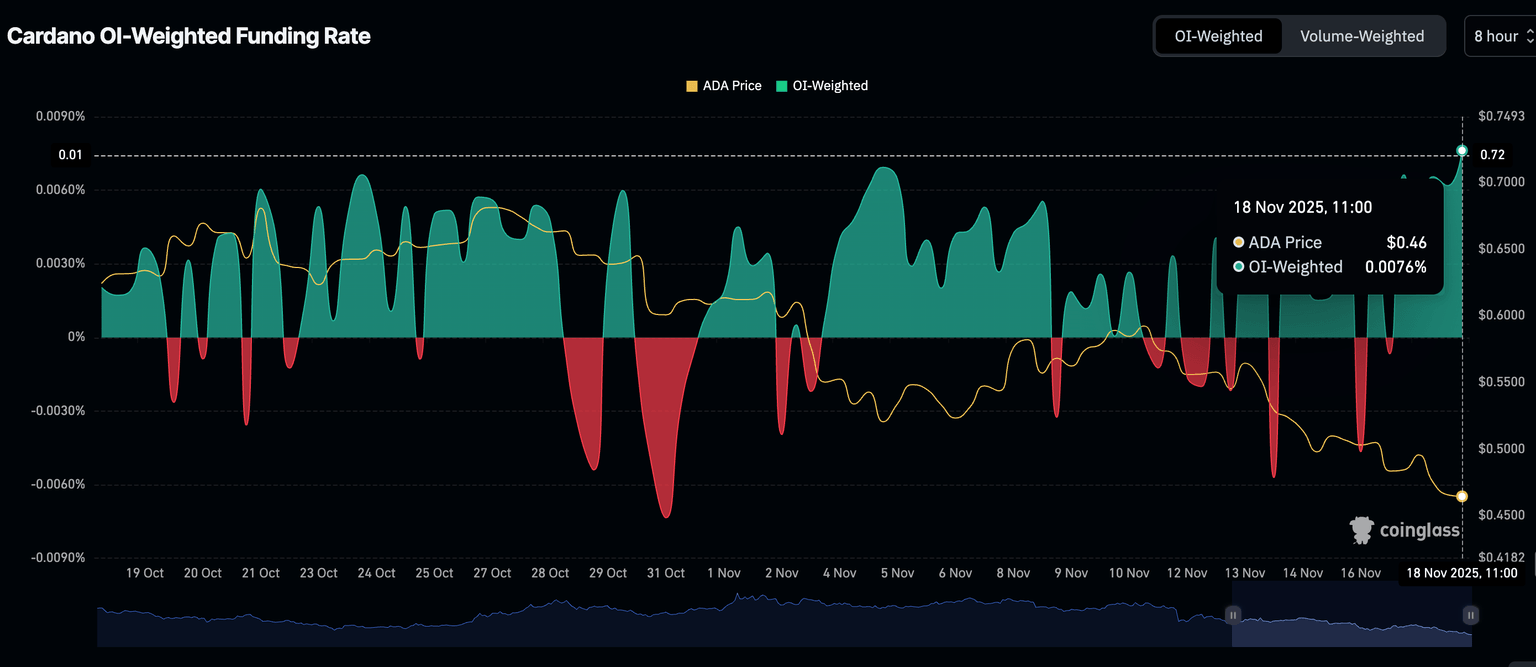This screenshot has height=667, width=1536.
Task: Click the up-down arrows beside 8 hour
Action: (x=1528, y=36)
